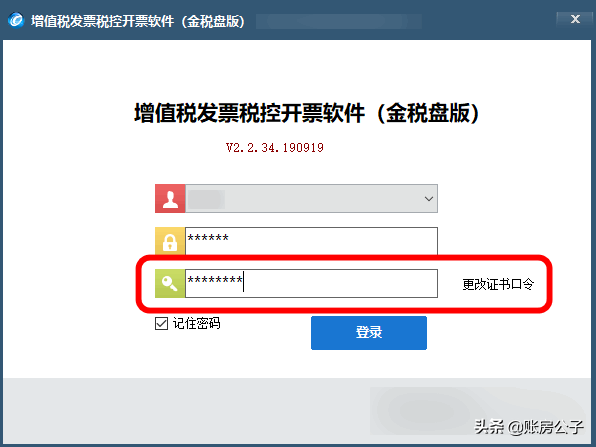Toggle the 记住密码 checkbox
596x447 pixels.
click(161, 323)
